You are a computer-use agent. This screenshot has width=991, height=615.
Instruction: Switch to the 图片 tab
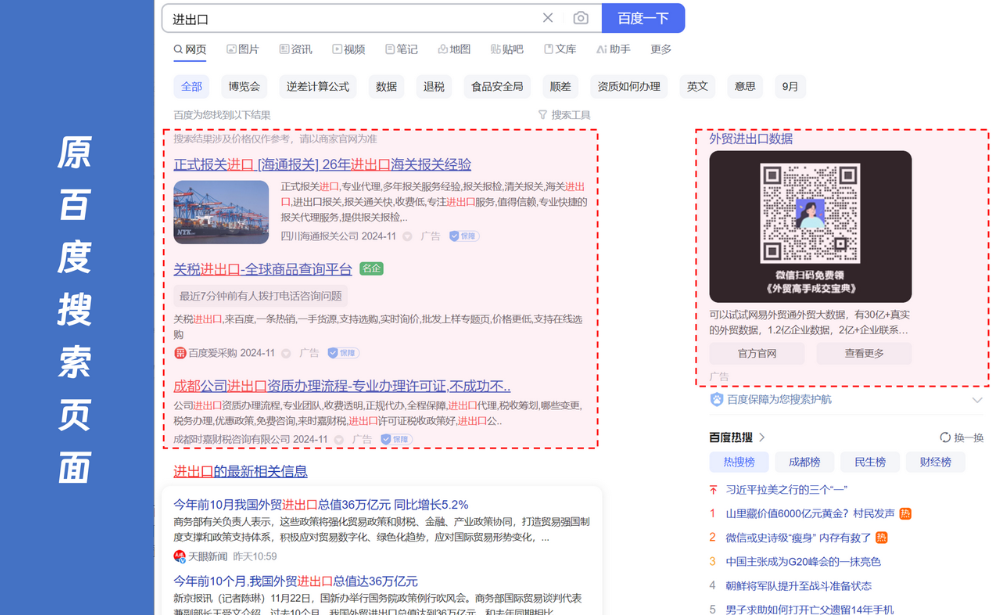pos(242,49)
